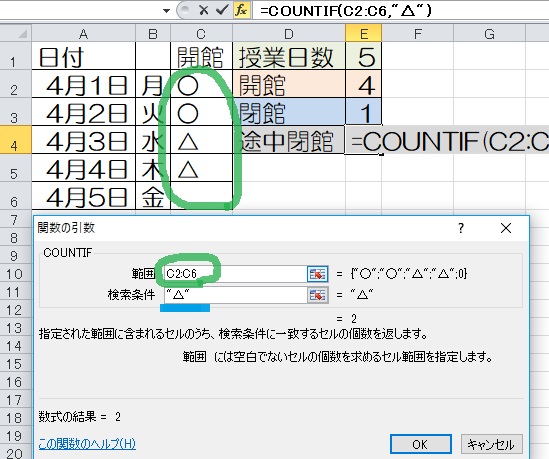Select row 1 header
This screenshot has height=459, width=549.
coord(15,56)
